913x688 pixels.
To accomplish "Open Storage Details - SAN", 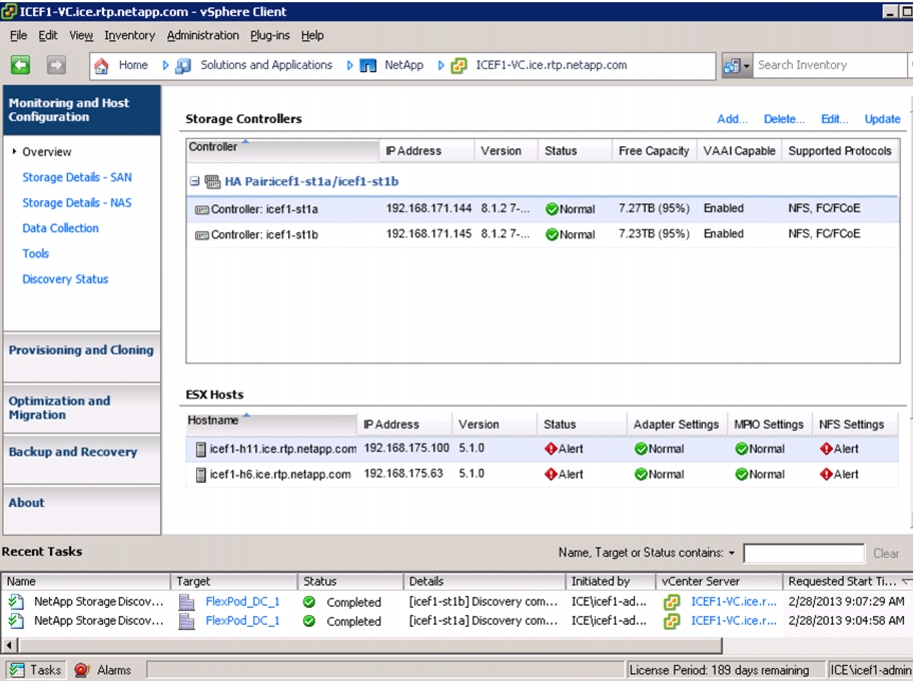I will pos(77,178).
